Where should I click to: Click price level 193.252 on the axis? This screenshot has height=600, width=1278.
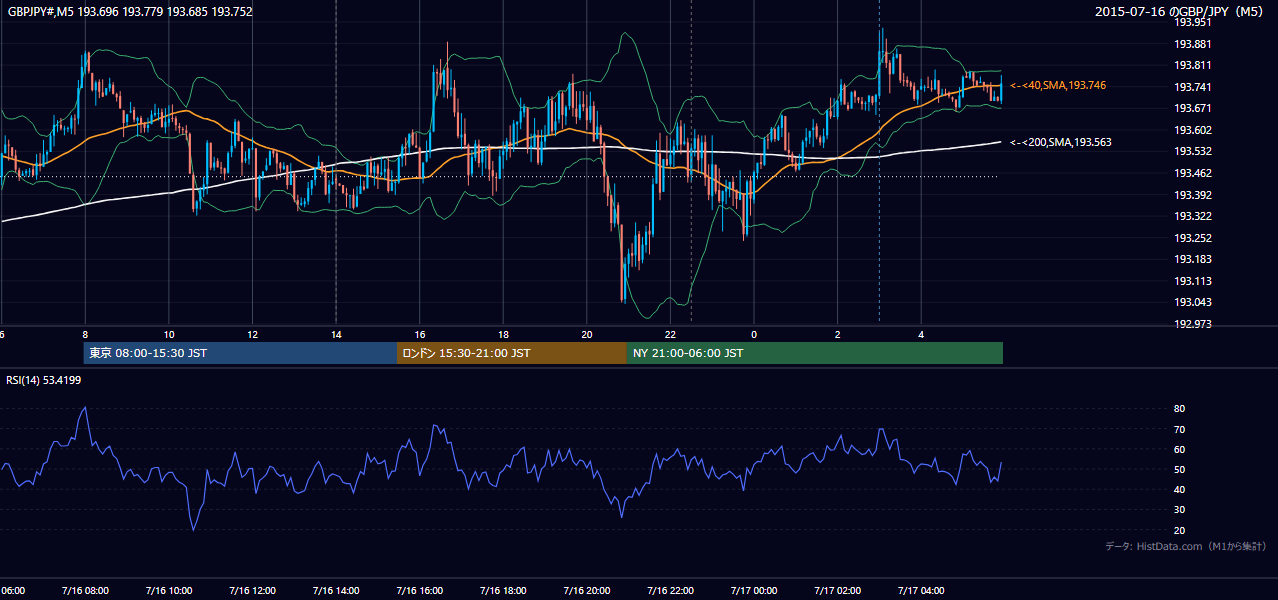coord(1193,238)
